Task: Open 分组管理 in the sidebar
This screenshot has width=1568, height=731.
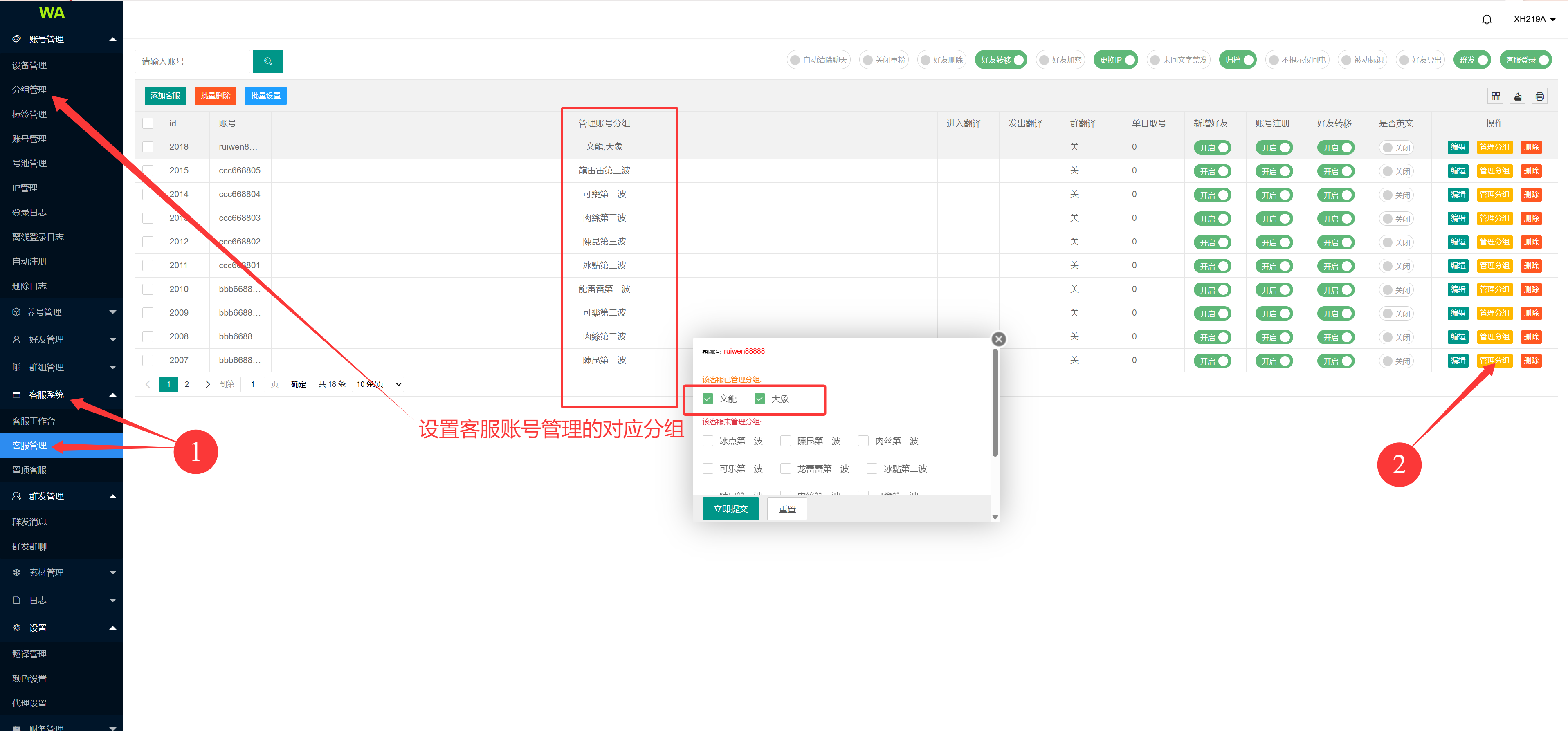Action: click(29, 90)
